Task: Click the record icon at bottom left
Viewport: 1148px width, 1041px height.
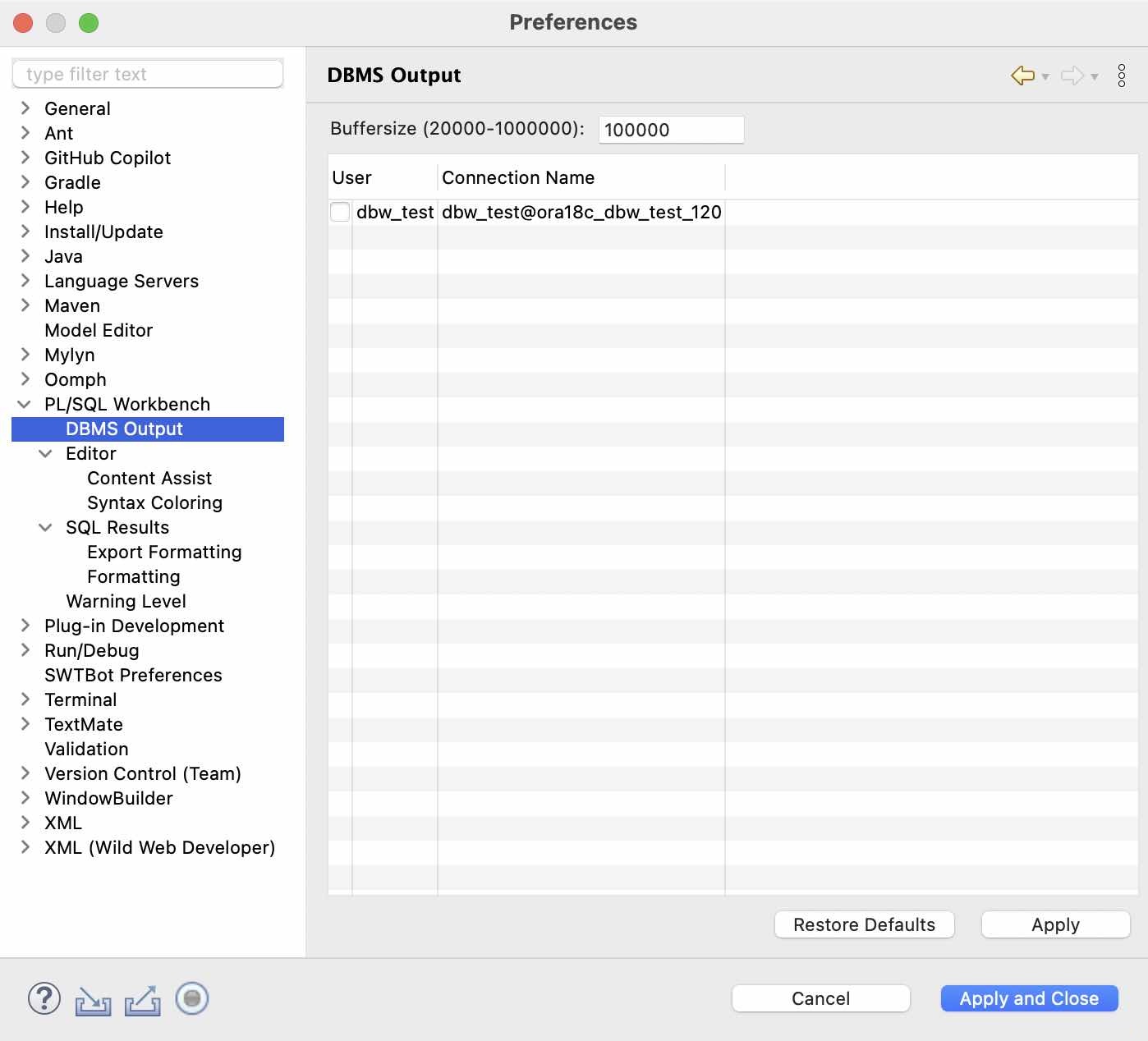Action: coord(191,999)
